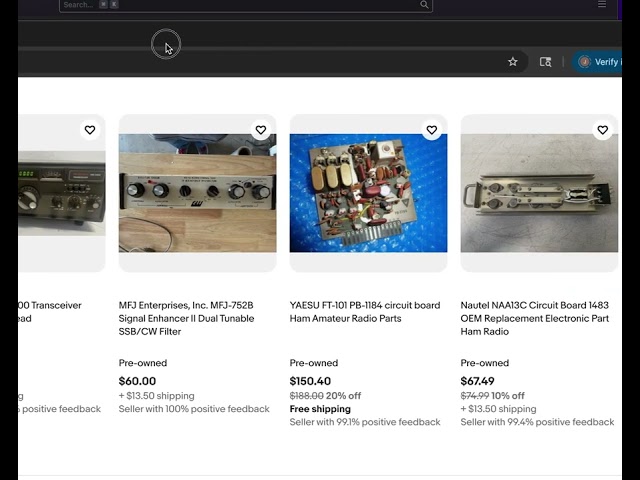Toggle watchlist heart on MFJ-752B listing
640x480 pixels.
[x=261, y=130]
